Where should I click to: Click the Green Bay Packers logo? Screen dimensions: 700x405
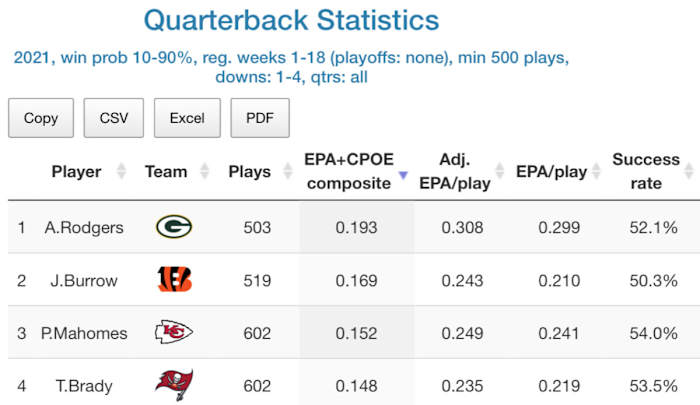(x=174, y=228)
